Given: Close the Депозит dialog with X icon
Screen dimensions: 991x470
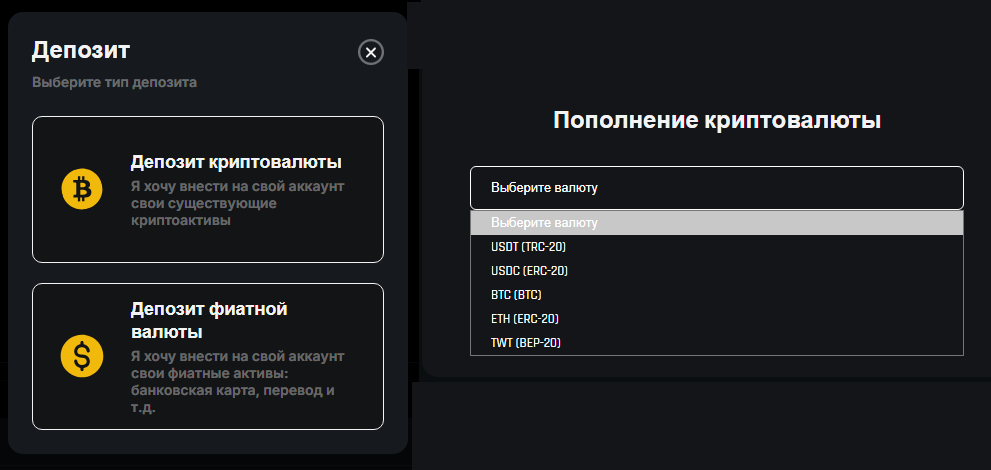Looking at the screenshot, I should pos(371,52).
